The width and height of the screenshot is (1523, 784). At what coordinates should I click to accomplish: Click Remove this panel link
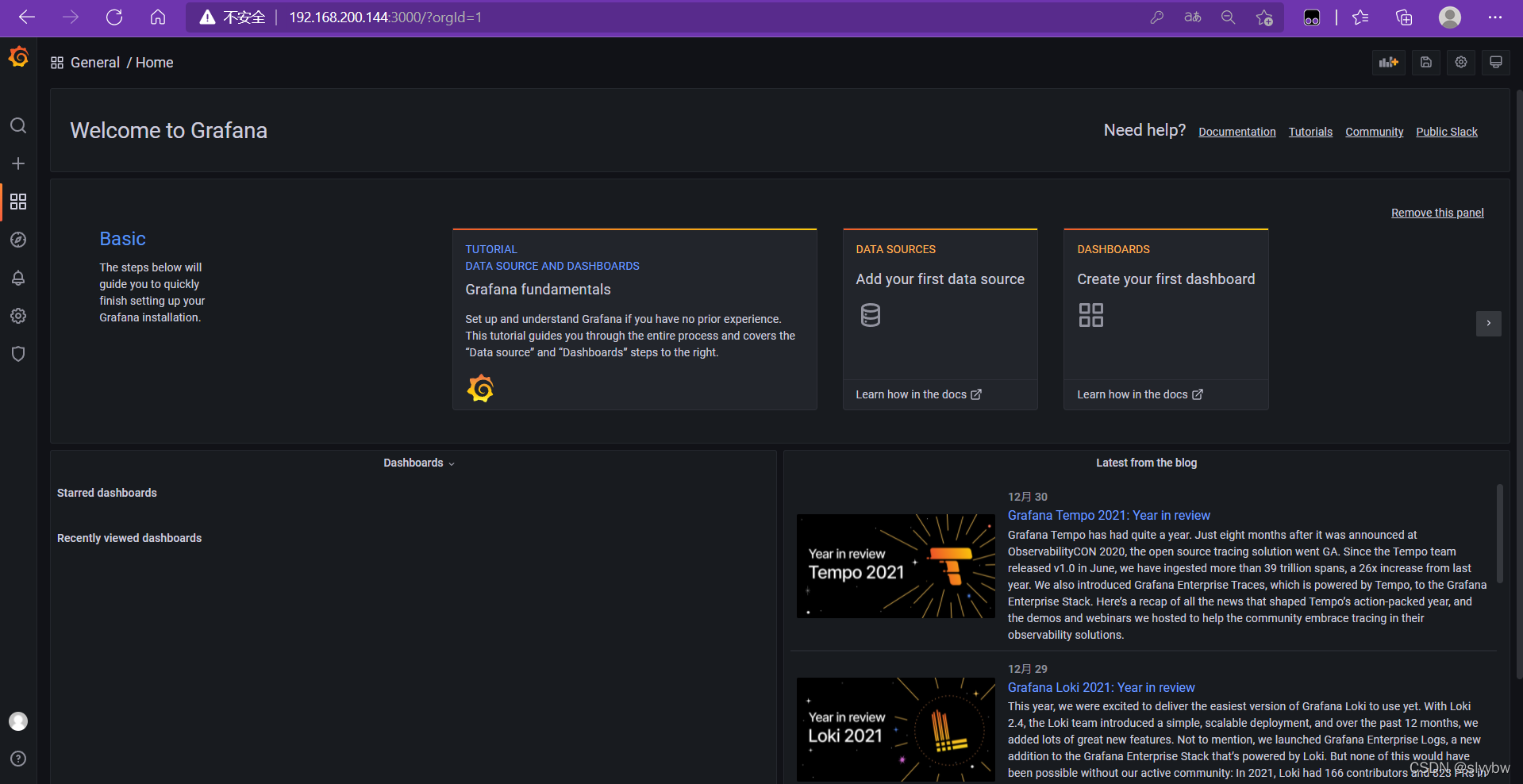point(1437,213)
